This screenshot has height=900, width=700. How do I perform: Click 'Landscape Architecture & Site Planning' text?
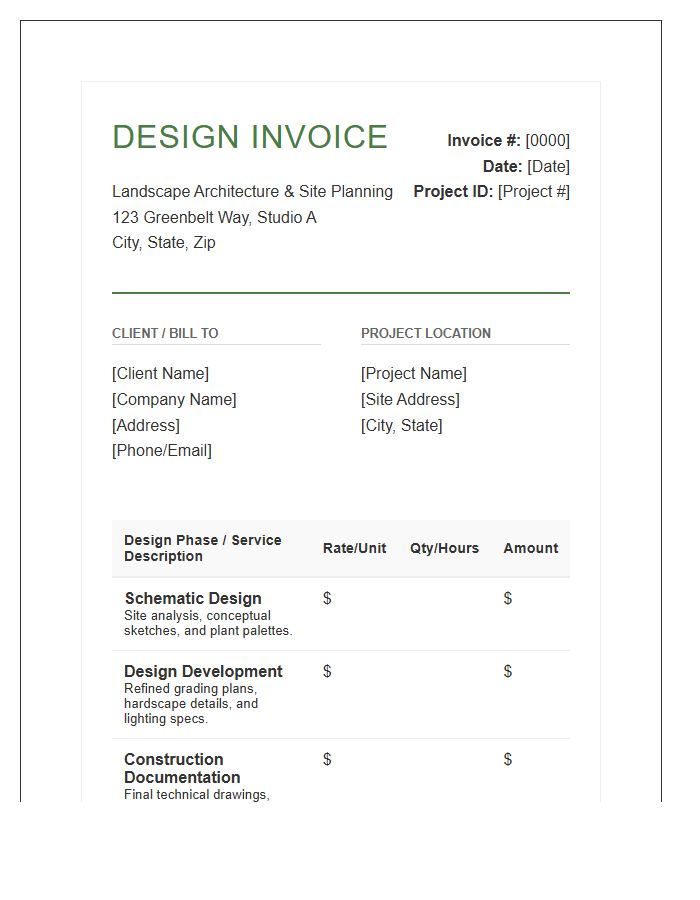coord(252,192)
